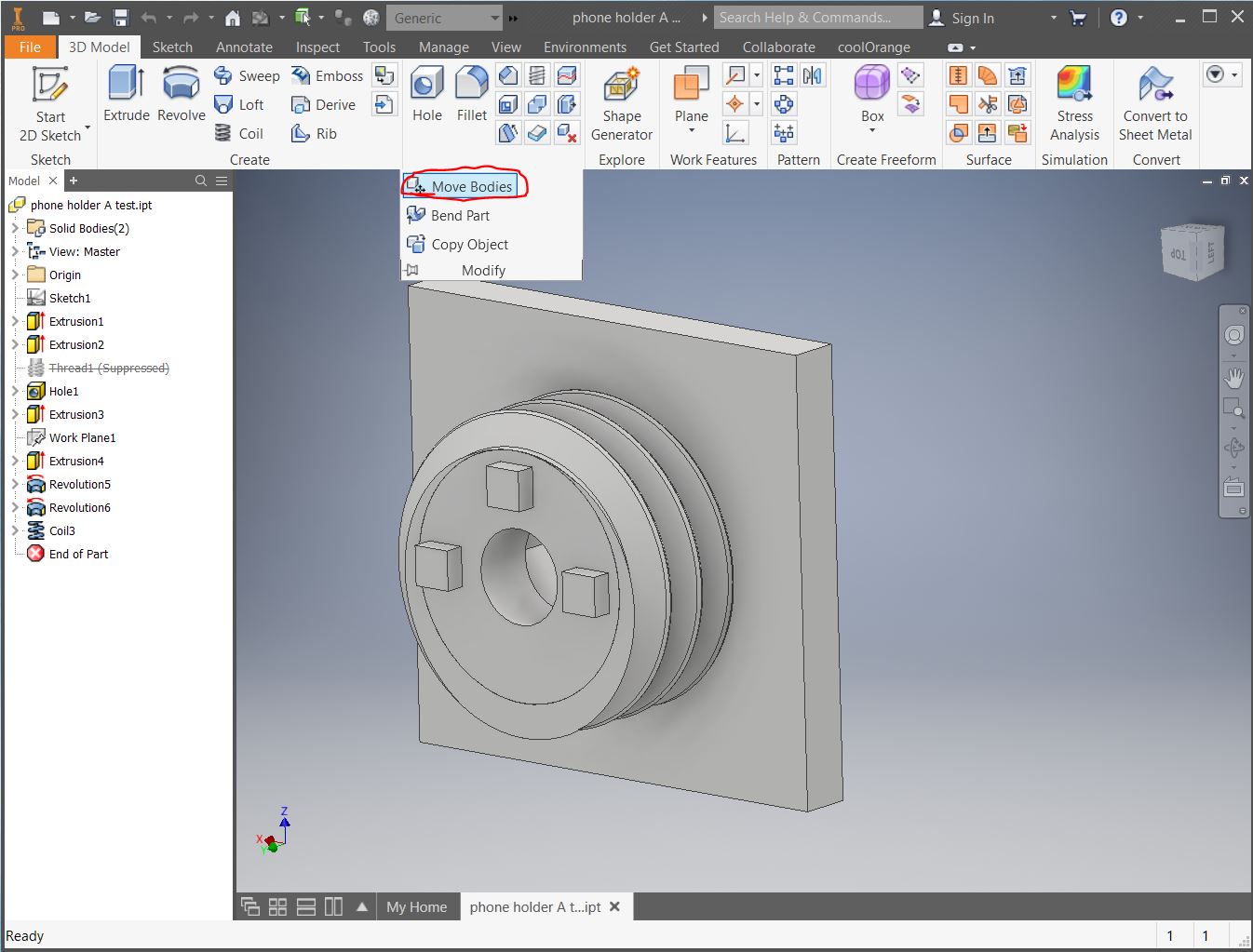Click the Mirror pattern icon
The height and width of the screenshot is (952, 1253).
[x=813, y=75]
